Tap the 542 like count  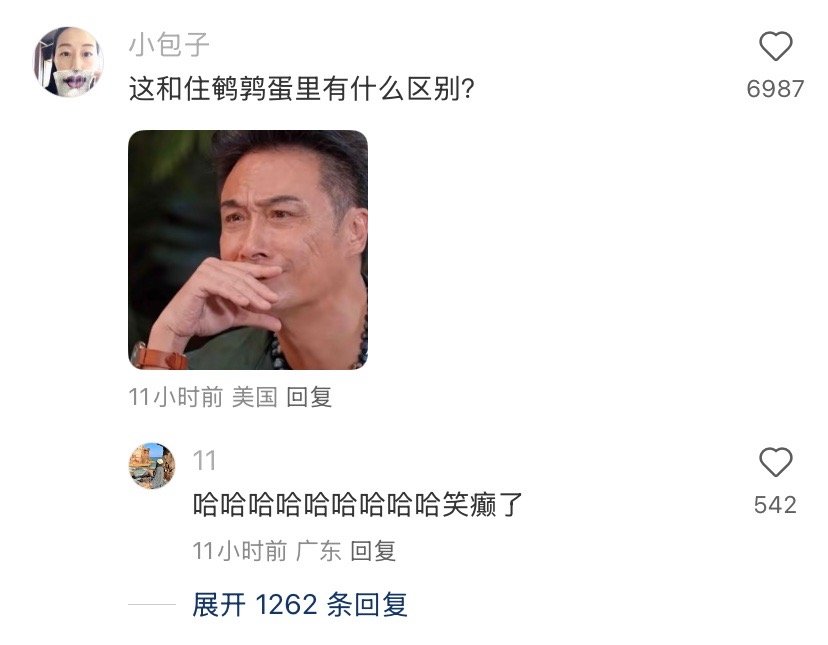pyautogui.click(x=775, y=505)
